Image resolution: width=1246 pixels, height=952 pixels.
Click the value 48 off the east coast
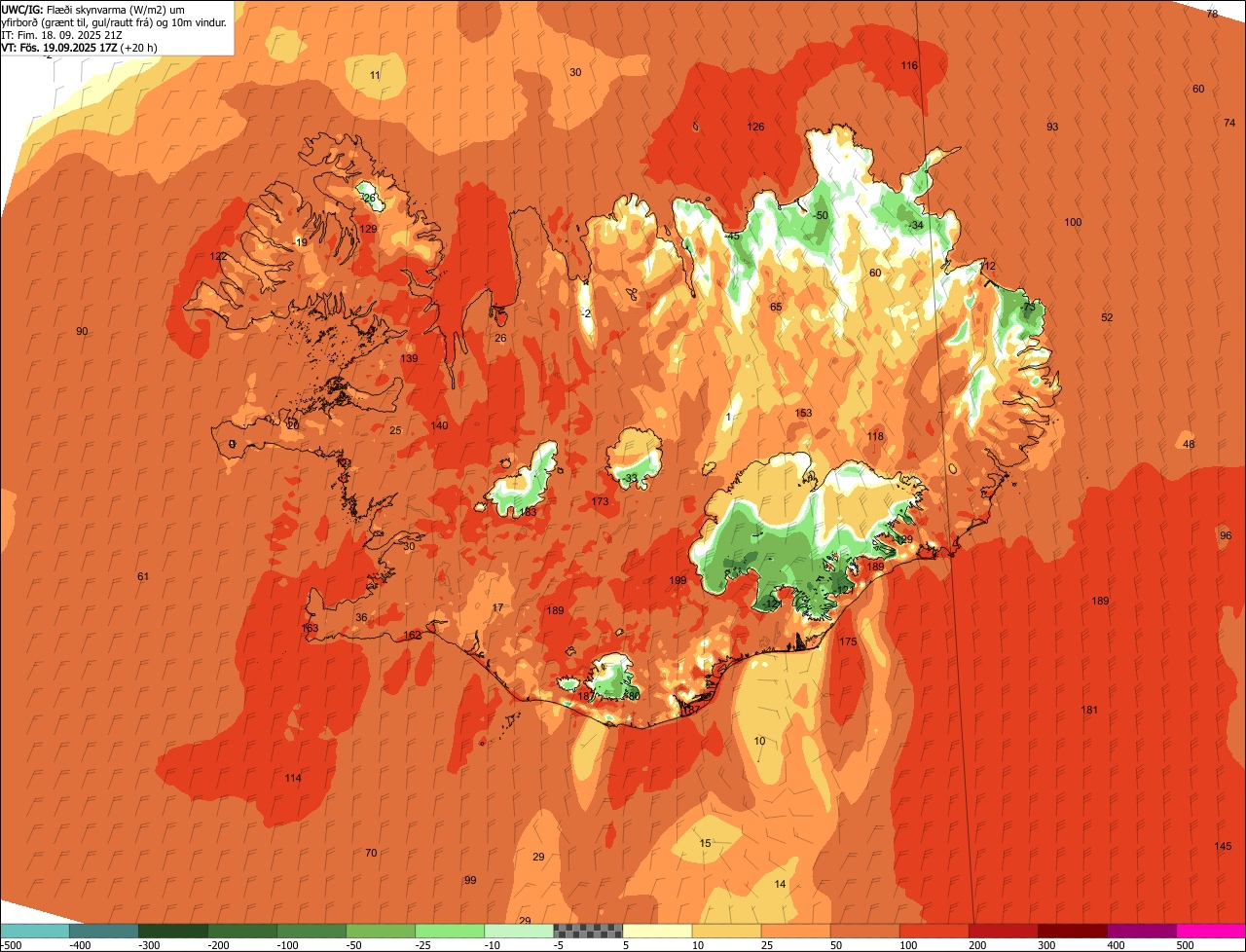pos(1189,445)
